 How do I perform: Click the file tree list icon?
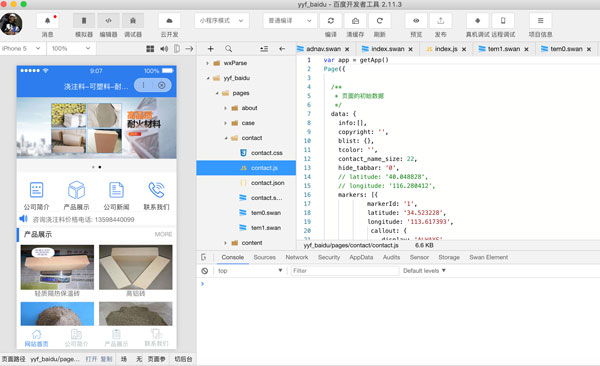tap(264, 49)
